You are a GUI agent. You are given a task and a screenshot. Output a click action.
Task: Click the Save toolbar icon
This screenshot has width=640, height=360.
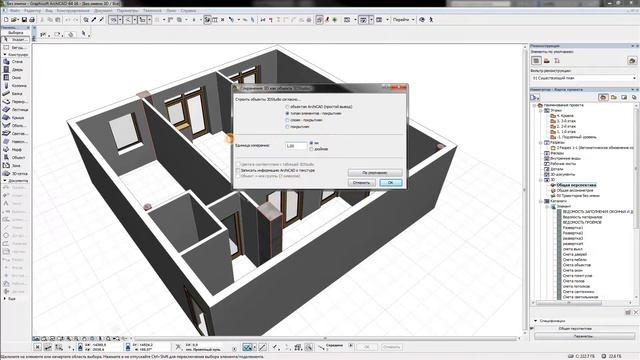tap(24, 20)
